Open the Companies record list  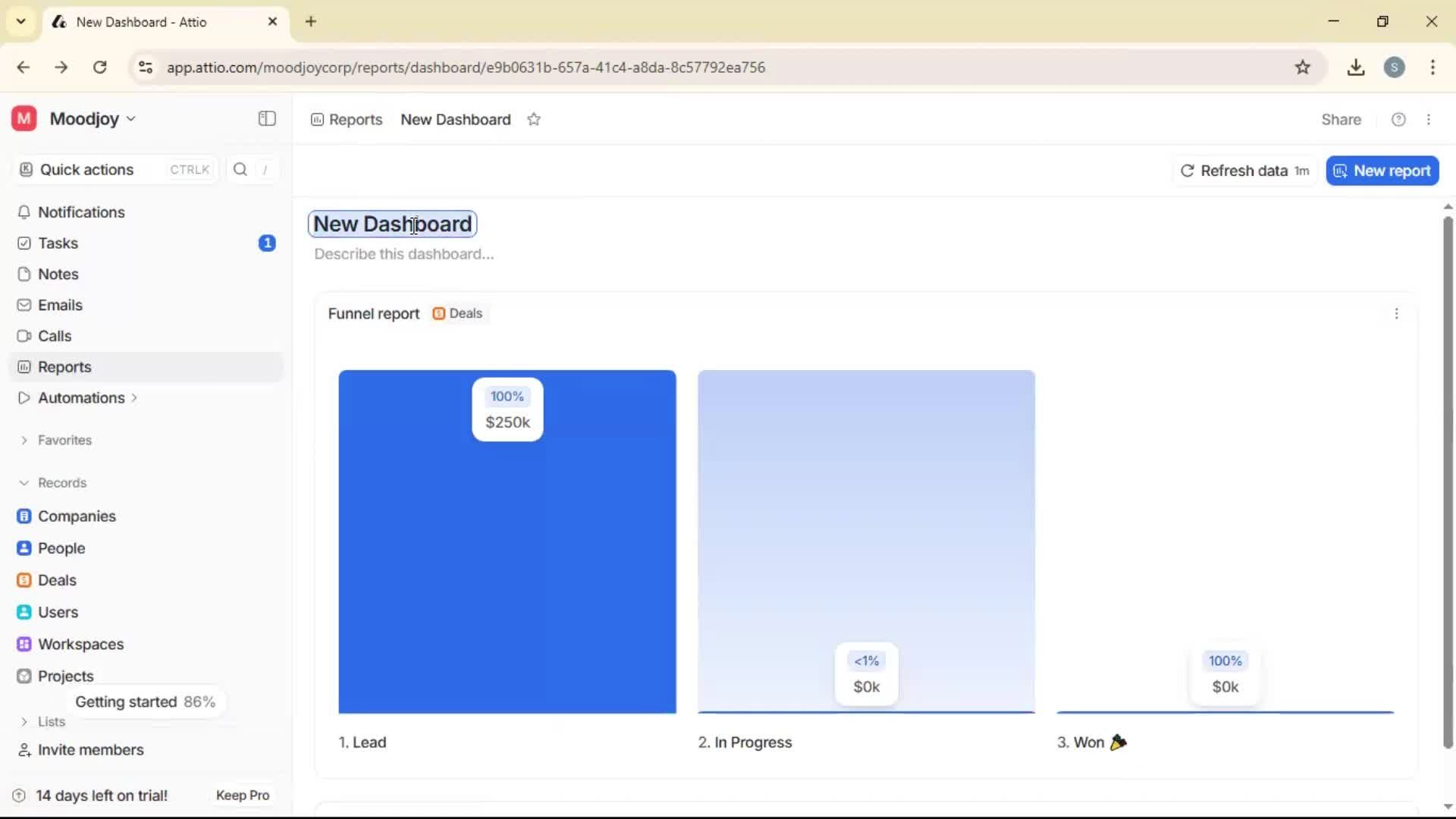(x=77, y=516)
